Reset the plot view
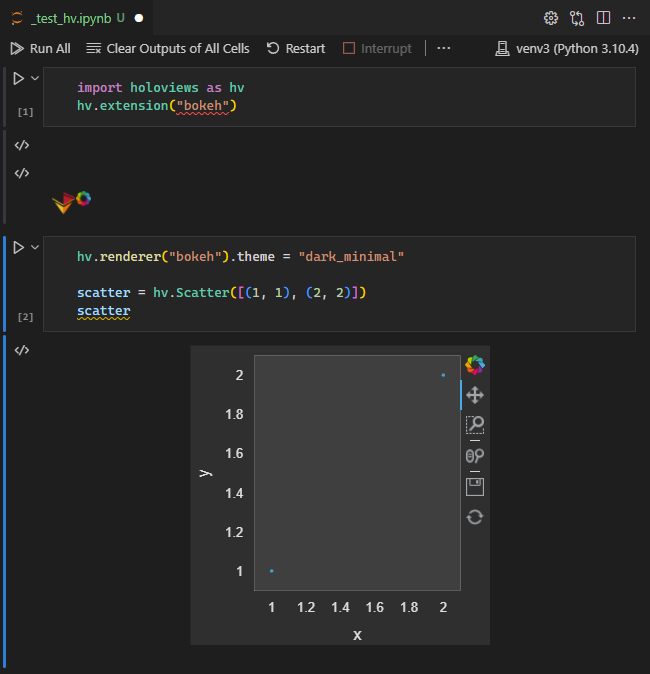The image size is (650, 674). pyautogui.click(x=475, y=517)
